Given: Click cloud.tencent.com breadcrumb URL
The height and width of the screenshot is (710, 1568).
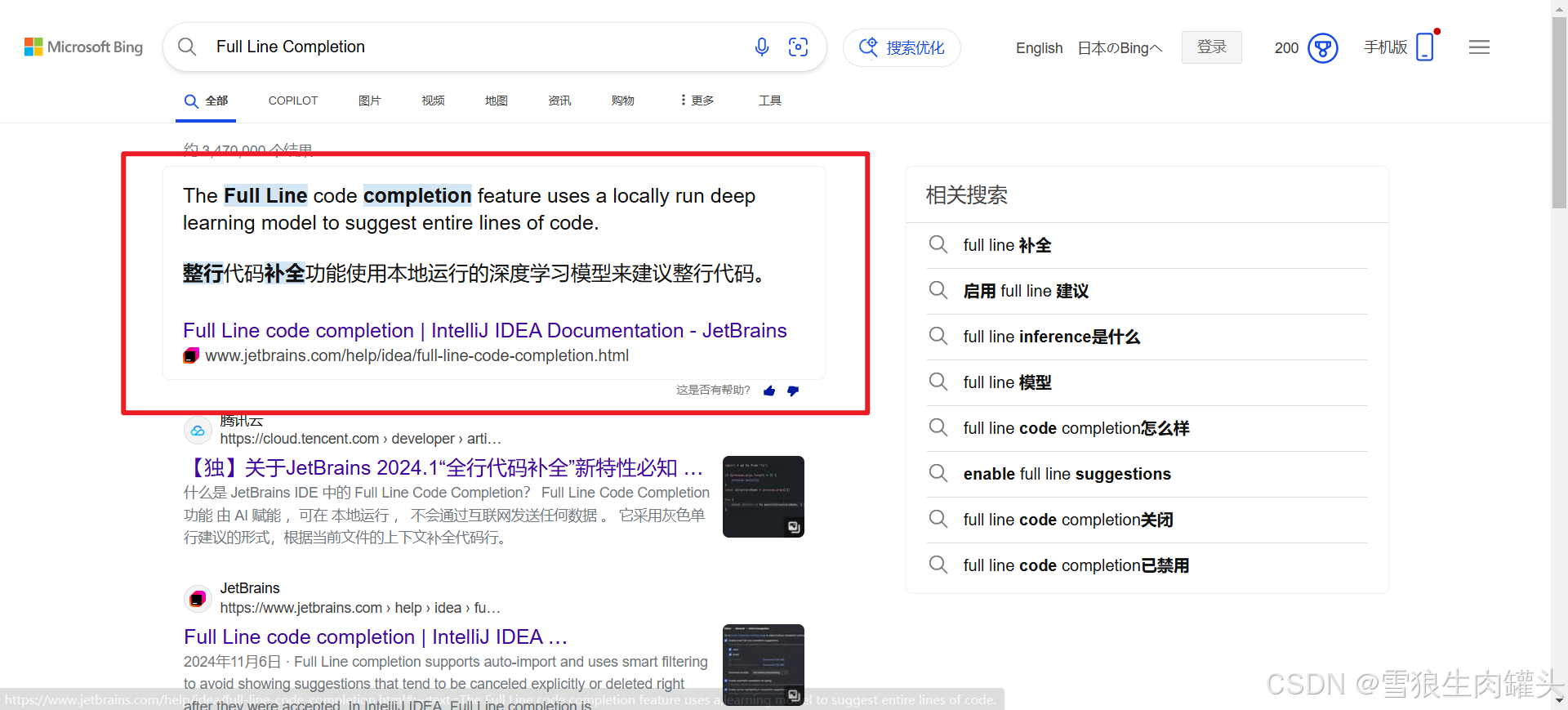Looking at the screenshot, I should [360, 439].
